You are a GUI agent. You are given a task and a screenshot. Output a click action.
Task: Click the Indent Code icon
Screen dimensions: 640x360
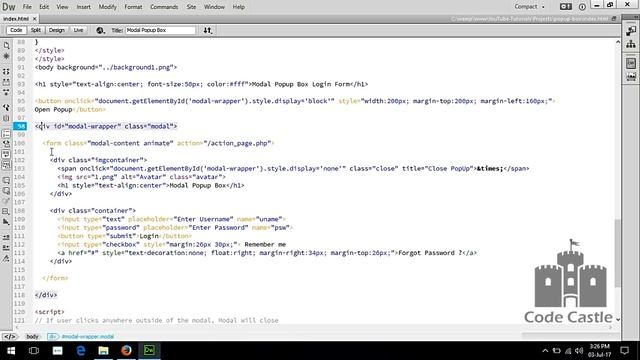(x=6, y=237)
